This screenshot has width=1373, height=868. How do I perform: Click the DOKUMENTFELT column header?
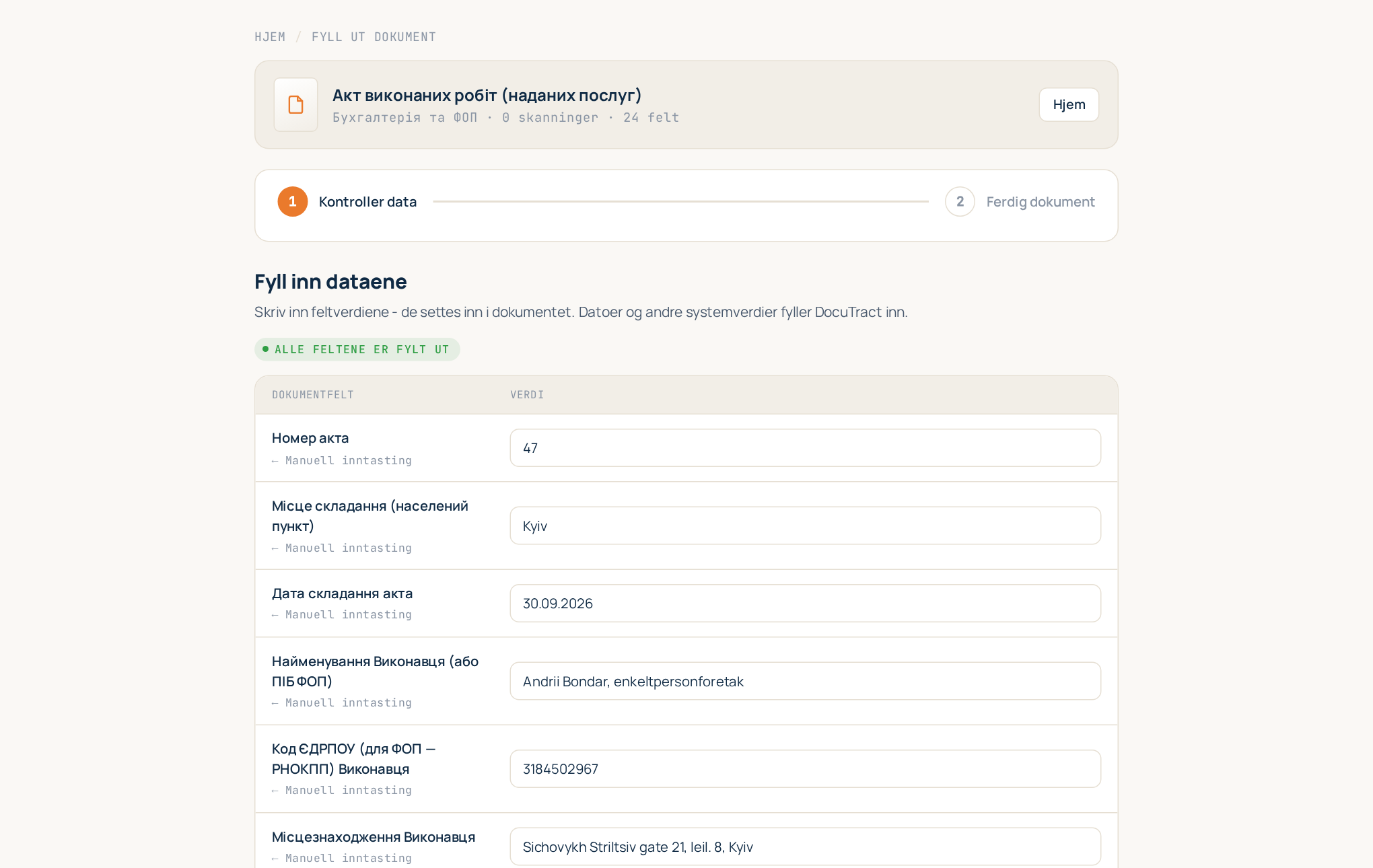313,395
